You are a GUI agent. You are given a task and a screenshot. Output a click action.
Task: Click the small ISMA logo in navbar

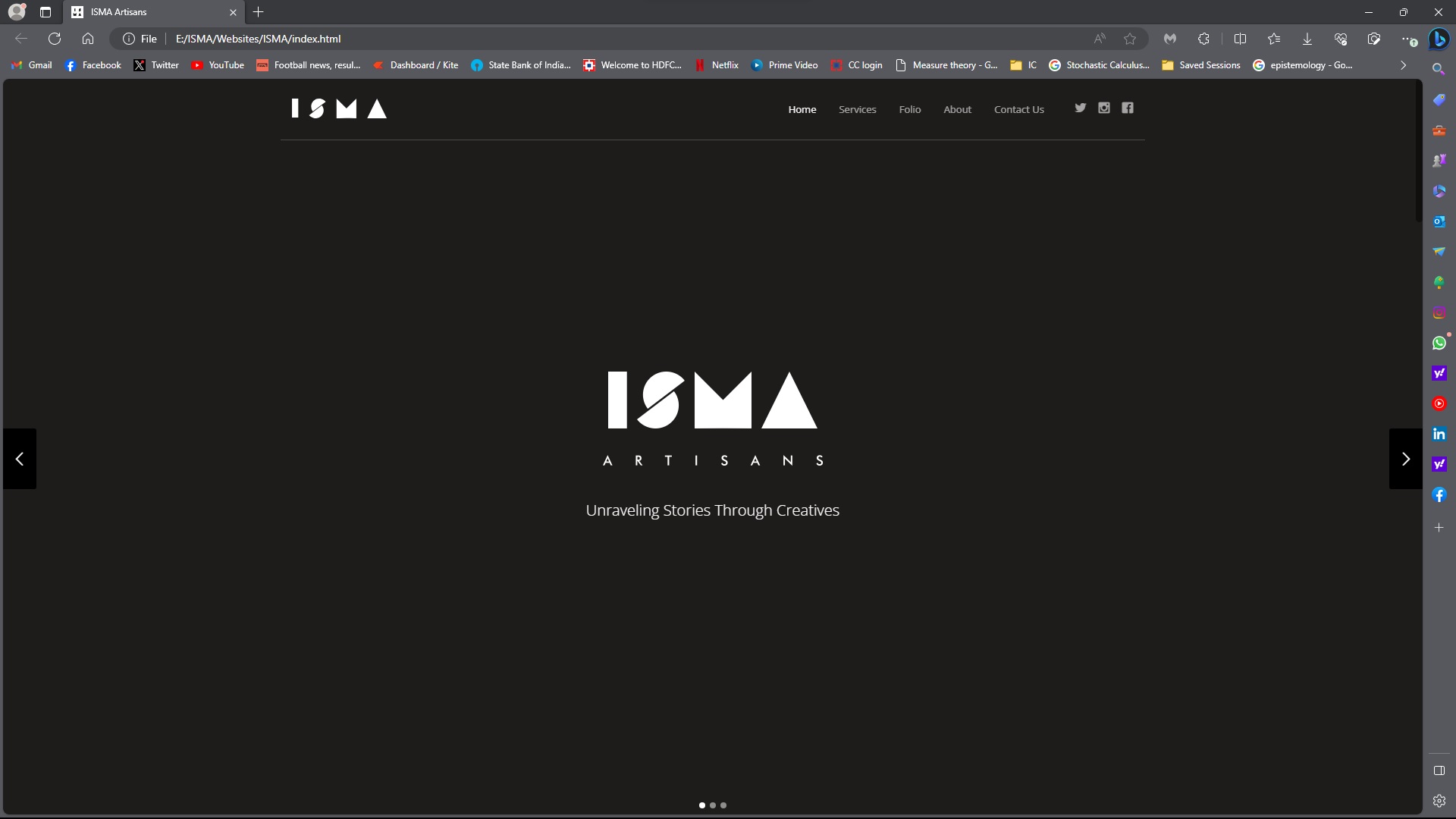tap(339, 109)
